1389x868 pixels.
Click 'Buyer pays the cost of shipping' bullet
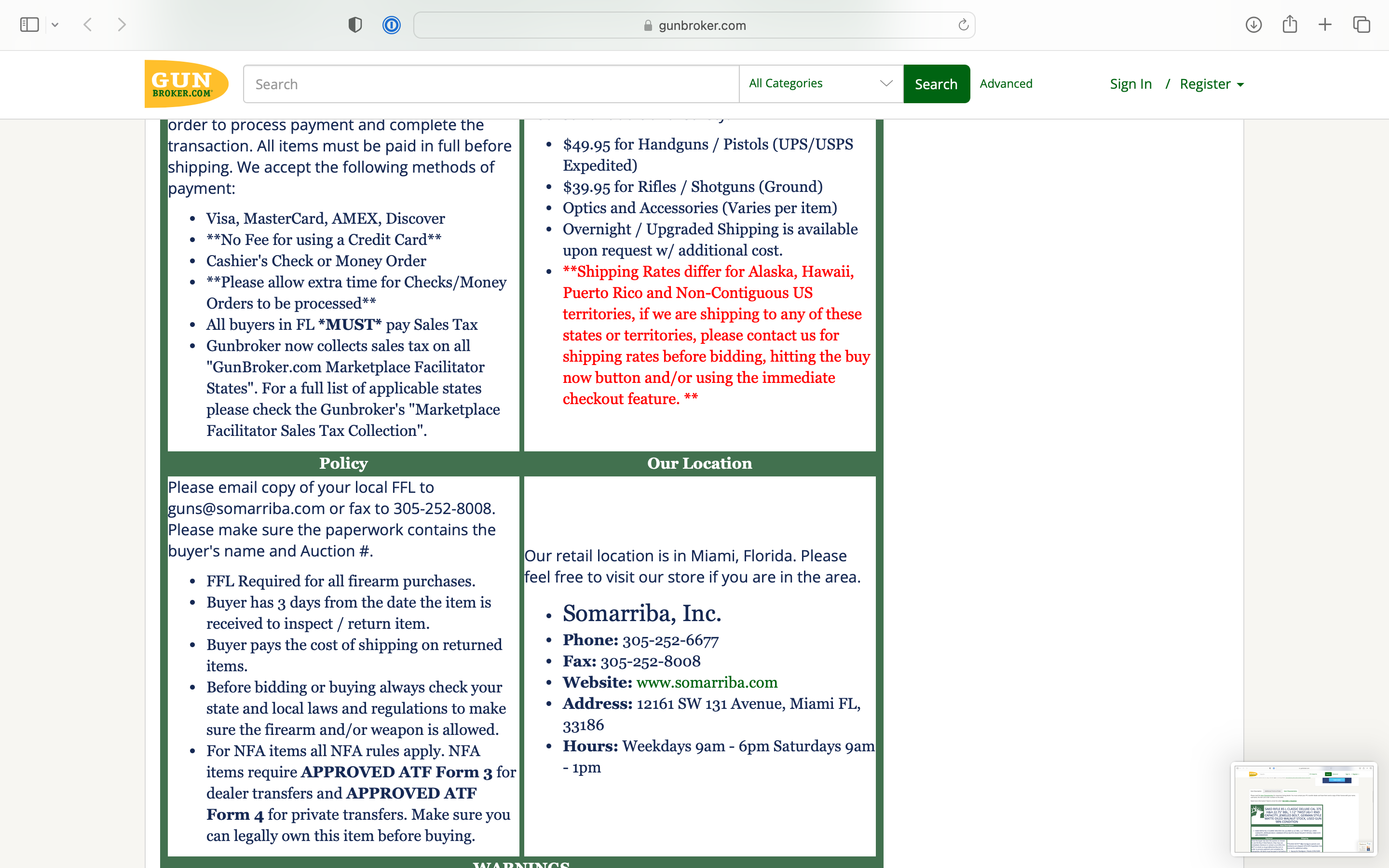[354, 656]
